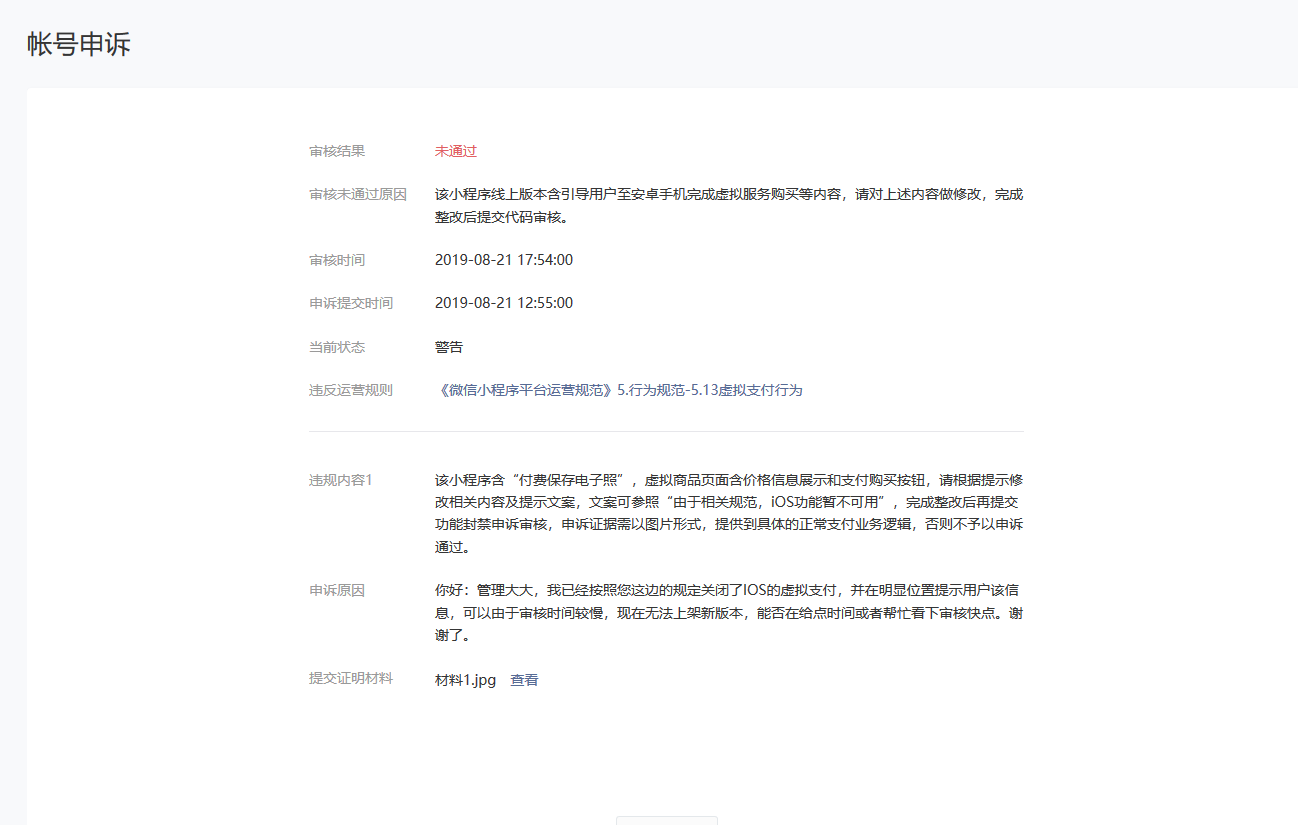Select review time 2019-08-21 17:54:00
This screenshot has width=1298, height=825.
[504, 260]
